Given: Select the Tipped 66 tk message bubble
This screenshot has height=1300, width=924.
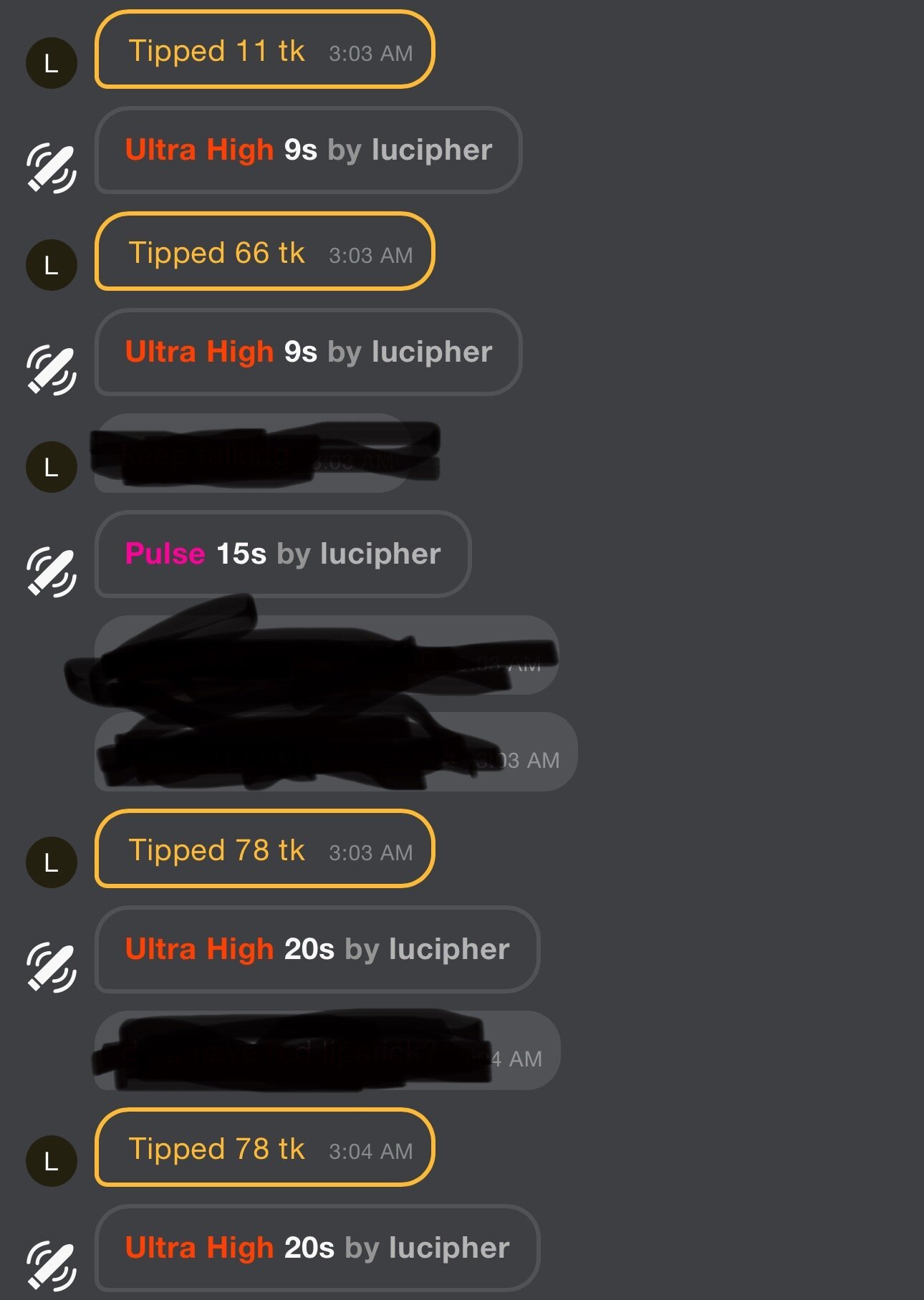Looking at the screenshot, I should point(264,251).
